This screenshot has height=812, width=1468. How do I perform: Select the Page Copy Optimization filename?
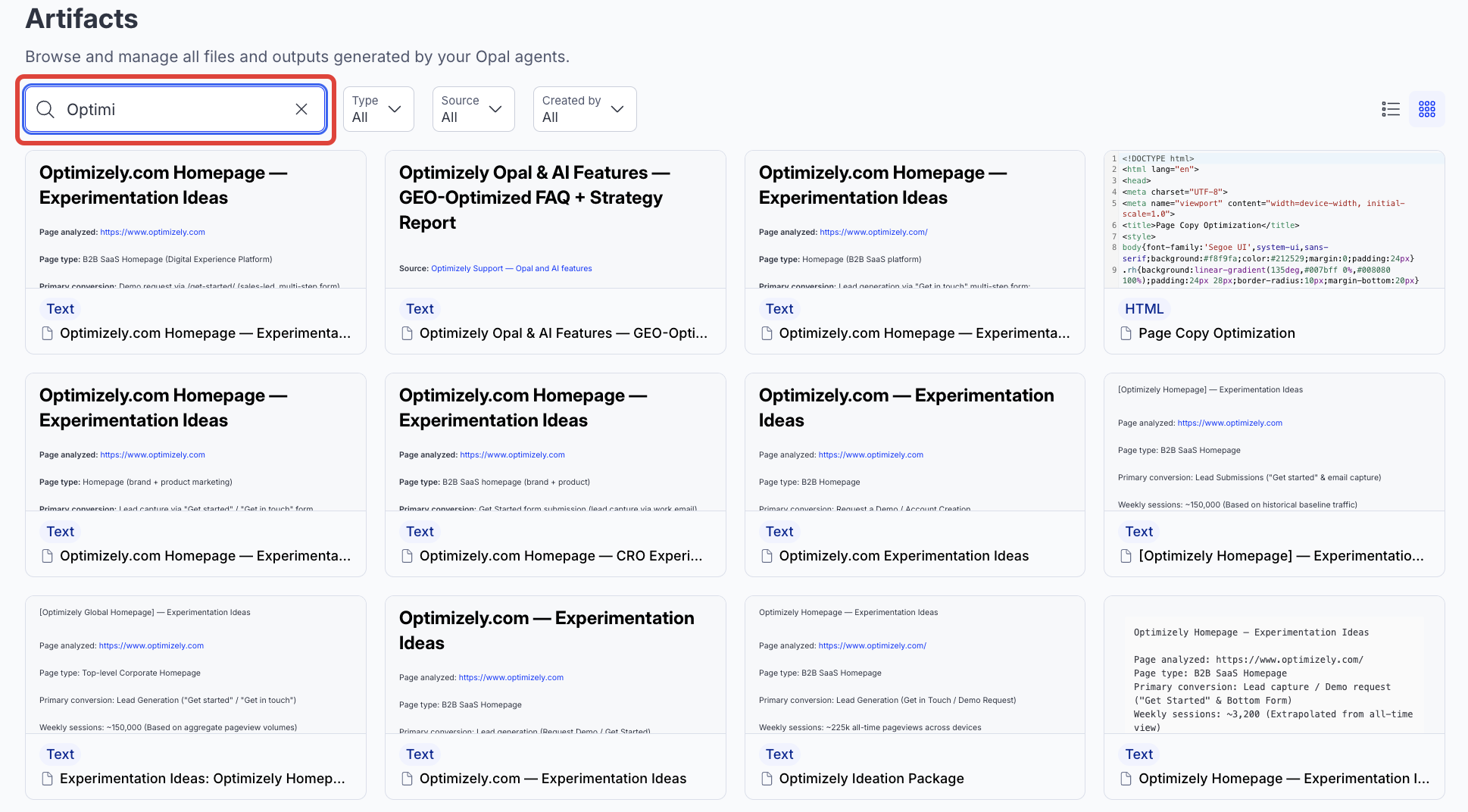tap(1217, 333)
